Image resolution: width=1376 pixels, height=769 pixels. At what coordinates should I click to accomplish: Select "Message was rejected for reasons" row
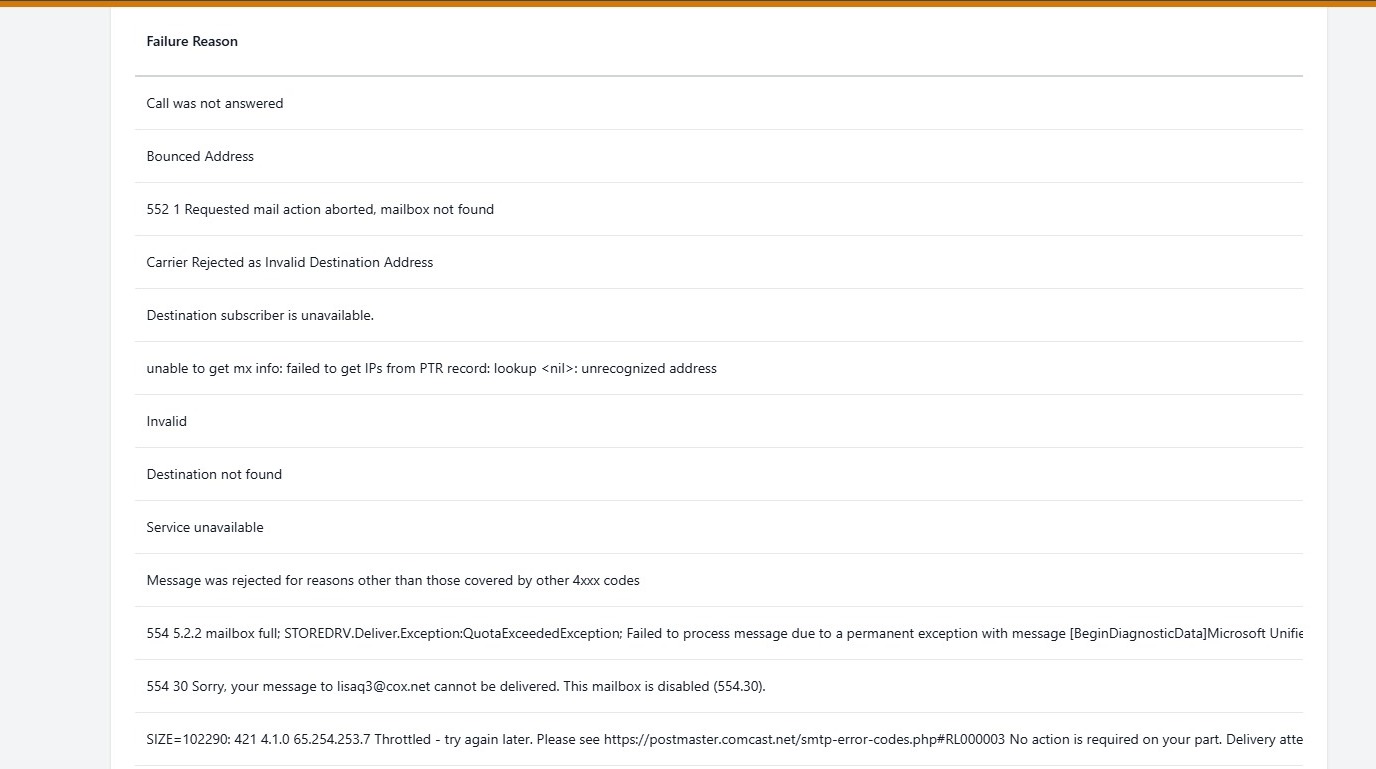coord(393,580)
